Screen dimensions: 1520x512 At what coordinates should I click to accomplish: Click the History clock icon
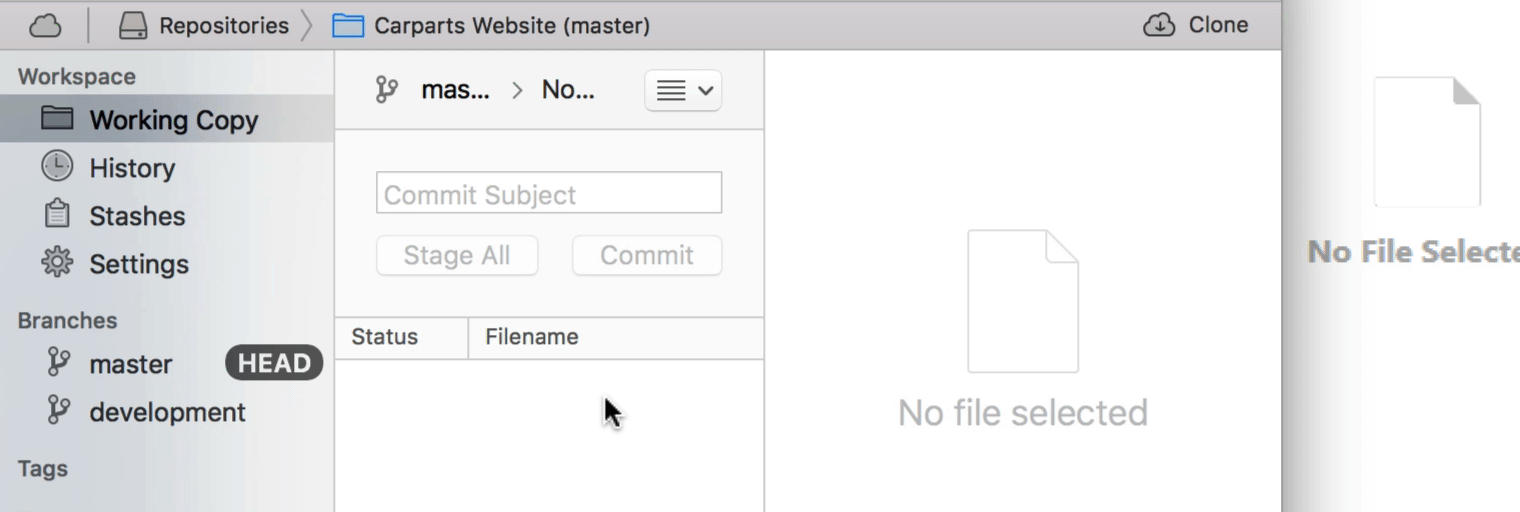(57, 167)
